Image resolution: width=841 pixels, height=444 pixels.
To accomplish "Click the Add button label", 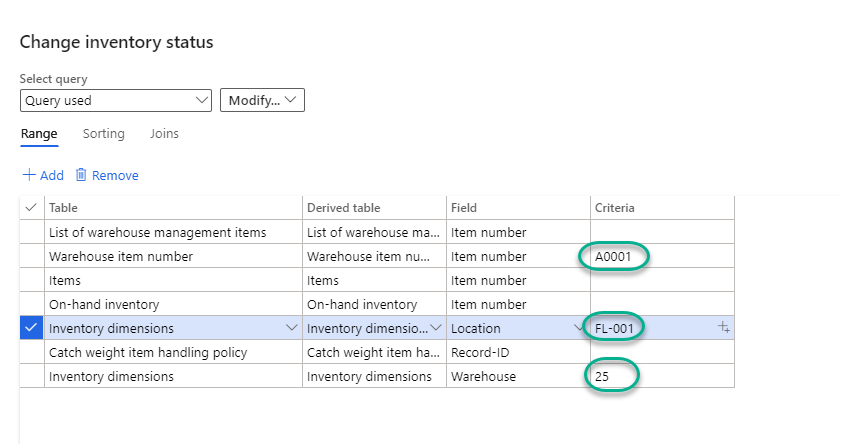I will pos(51,176).
